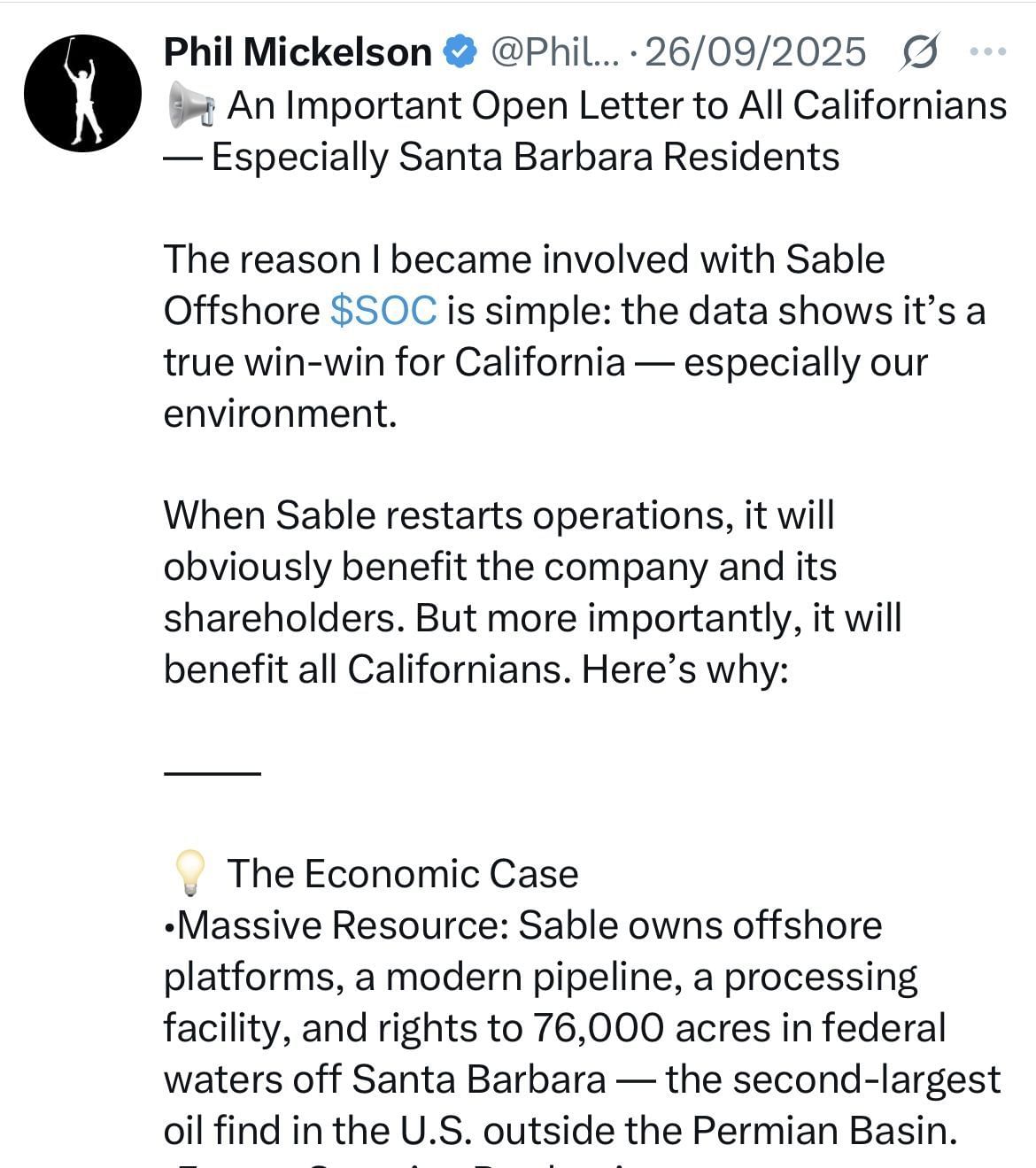The height and width of the screenshot is (1168, 1036).
Task: Click the megaphone emoji
Action: [x=189, y=106]
